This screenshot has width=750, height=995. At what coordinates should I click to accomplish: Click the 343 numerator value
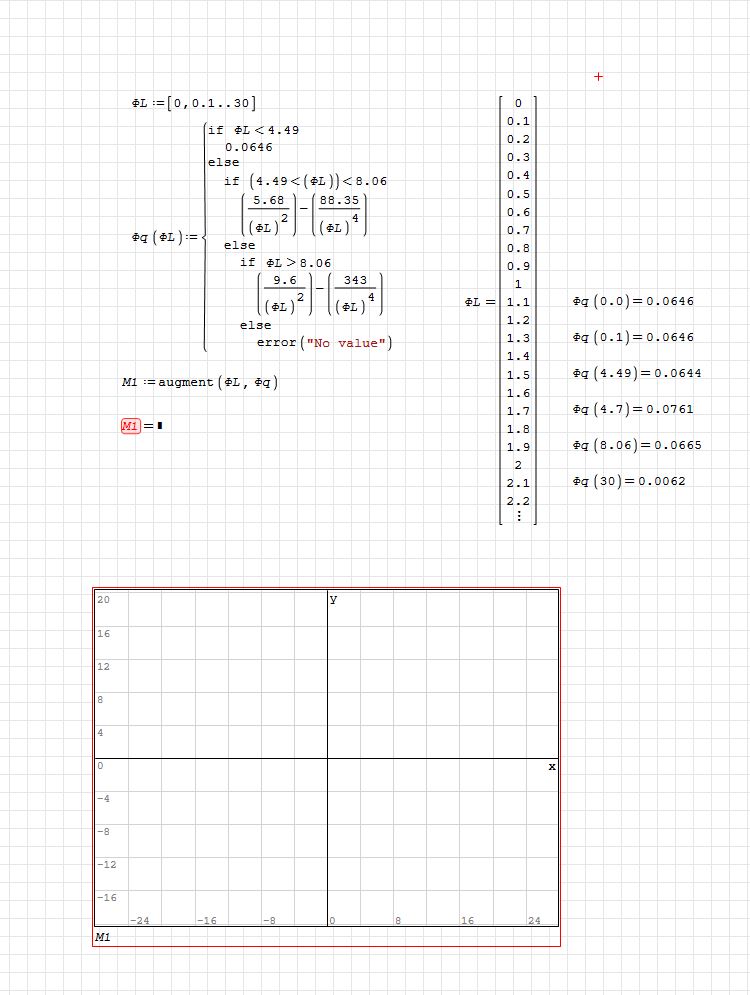355,281
